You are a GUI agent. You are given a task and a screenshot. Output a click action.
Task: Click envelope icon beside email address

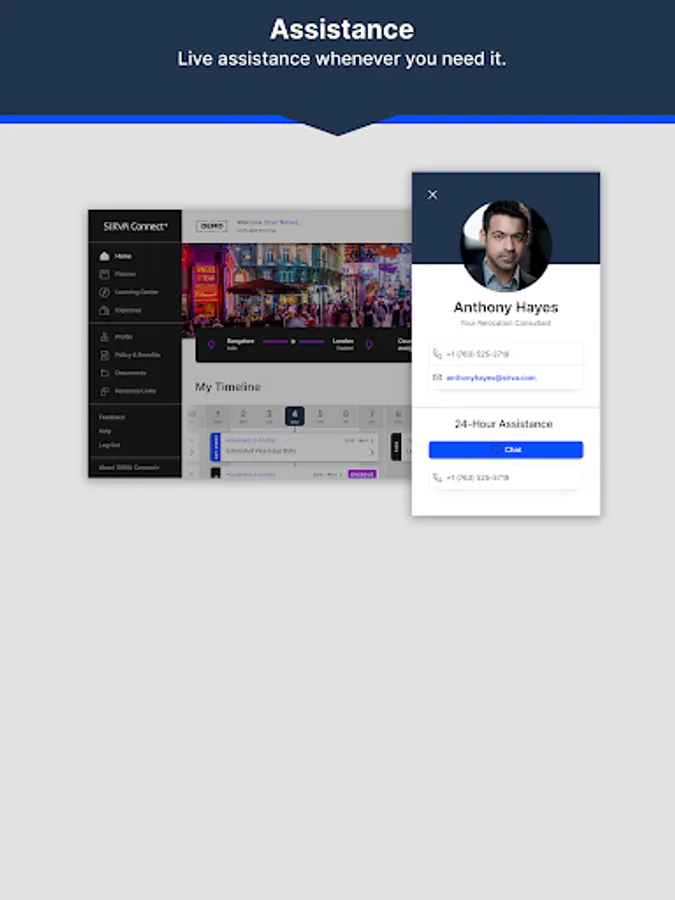[437, 378]
